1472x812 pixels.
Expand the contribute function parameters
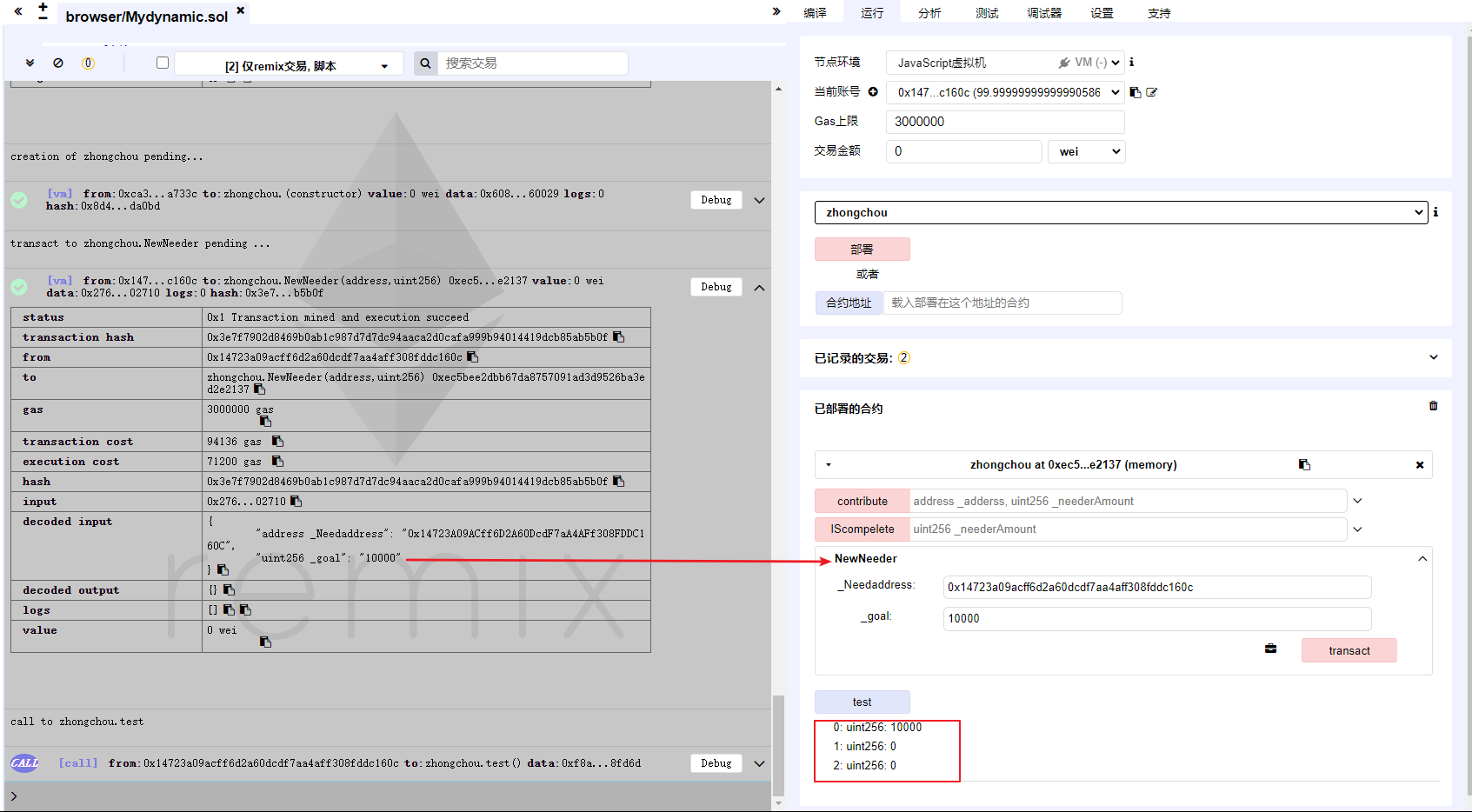coord(1357,501)
